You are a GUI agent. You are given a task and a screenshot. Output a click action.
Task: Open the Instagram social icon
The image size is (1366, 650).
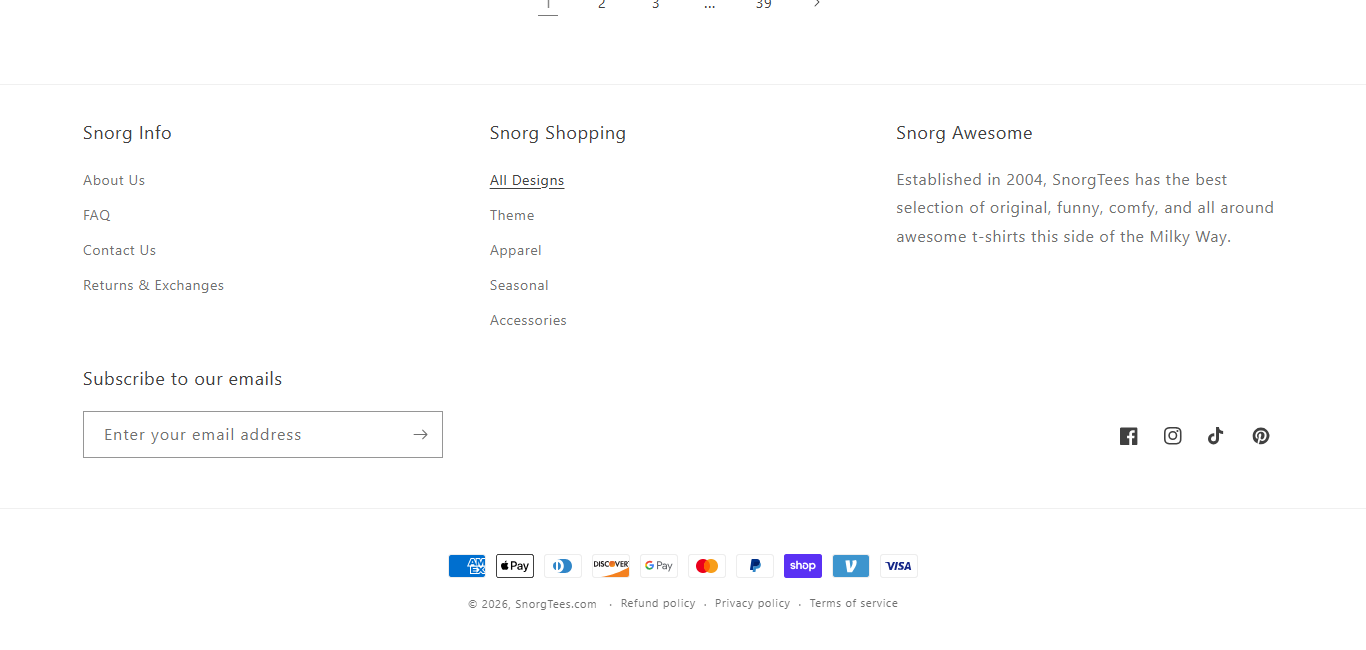click(1172, 436)
